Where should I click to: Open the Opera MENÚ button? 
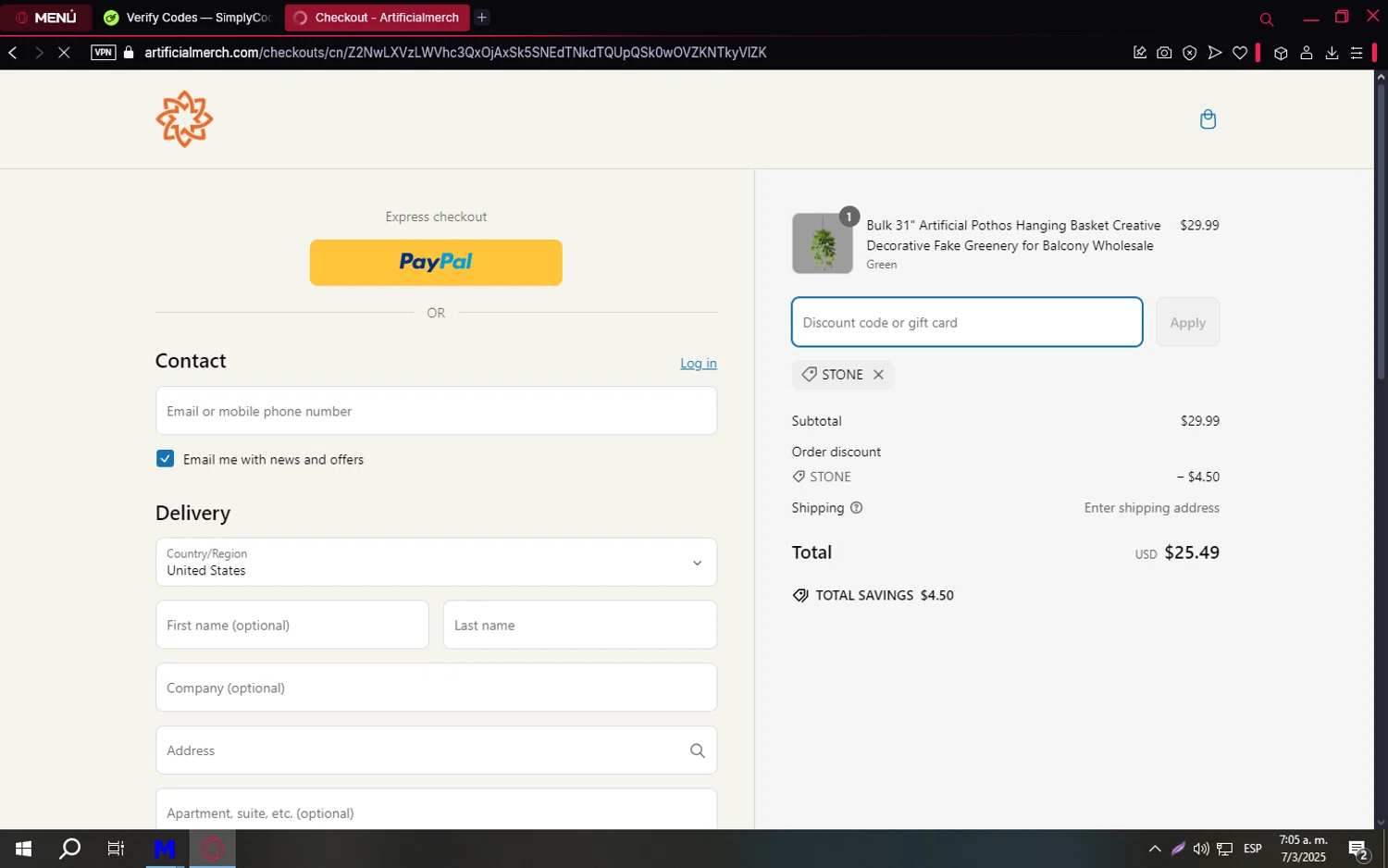(x=46, y=18)
